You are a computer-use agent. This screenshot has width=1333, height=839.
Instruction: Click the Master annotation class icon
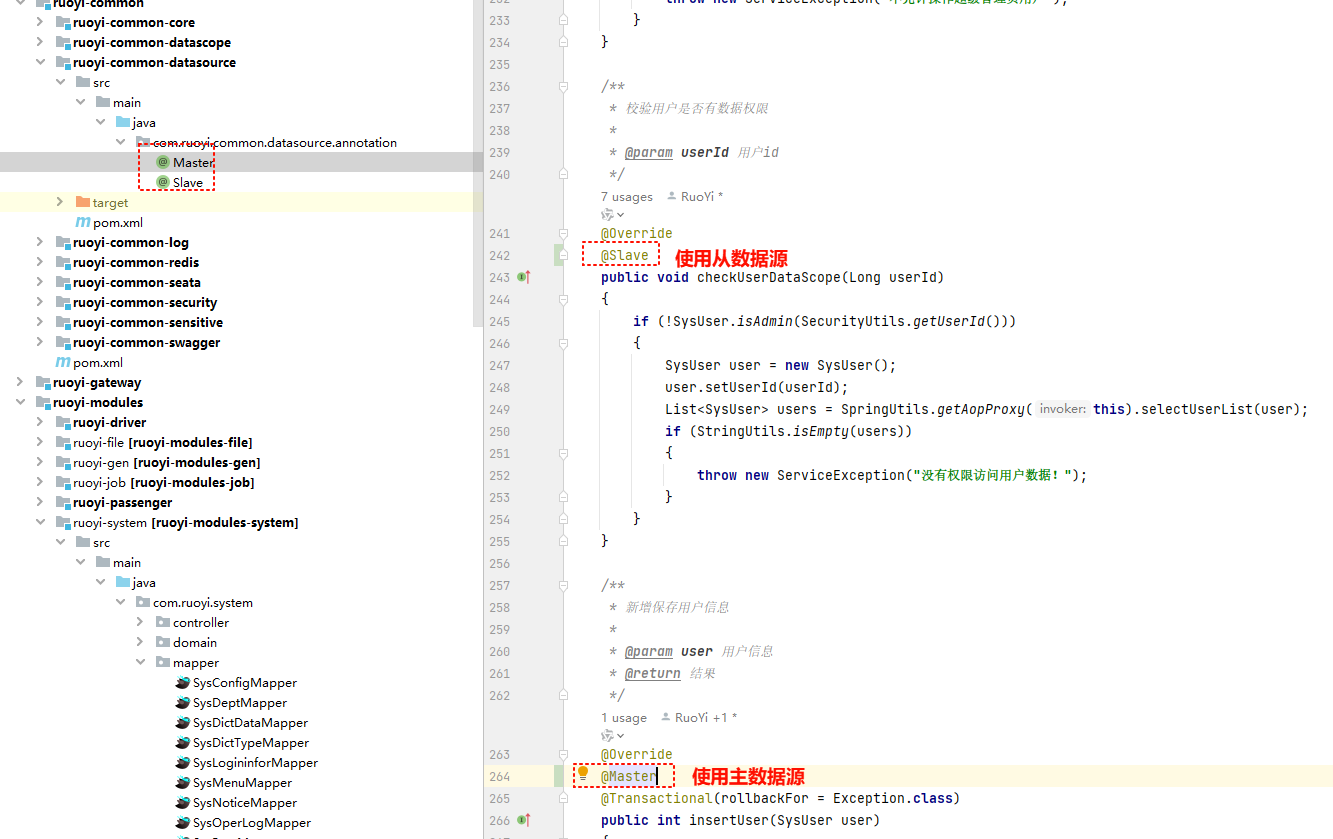click(x=163, y=162)
